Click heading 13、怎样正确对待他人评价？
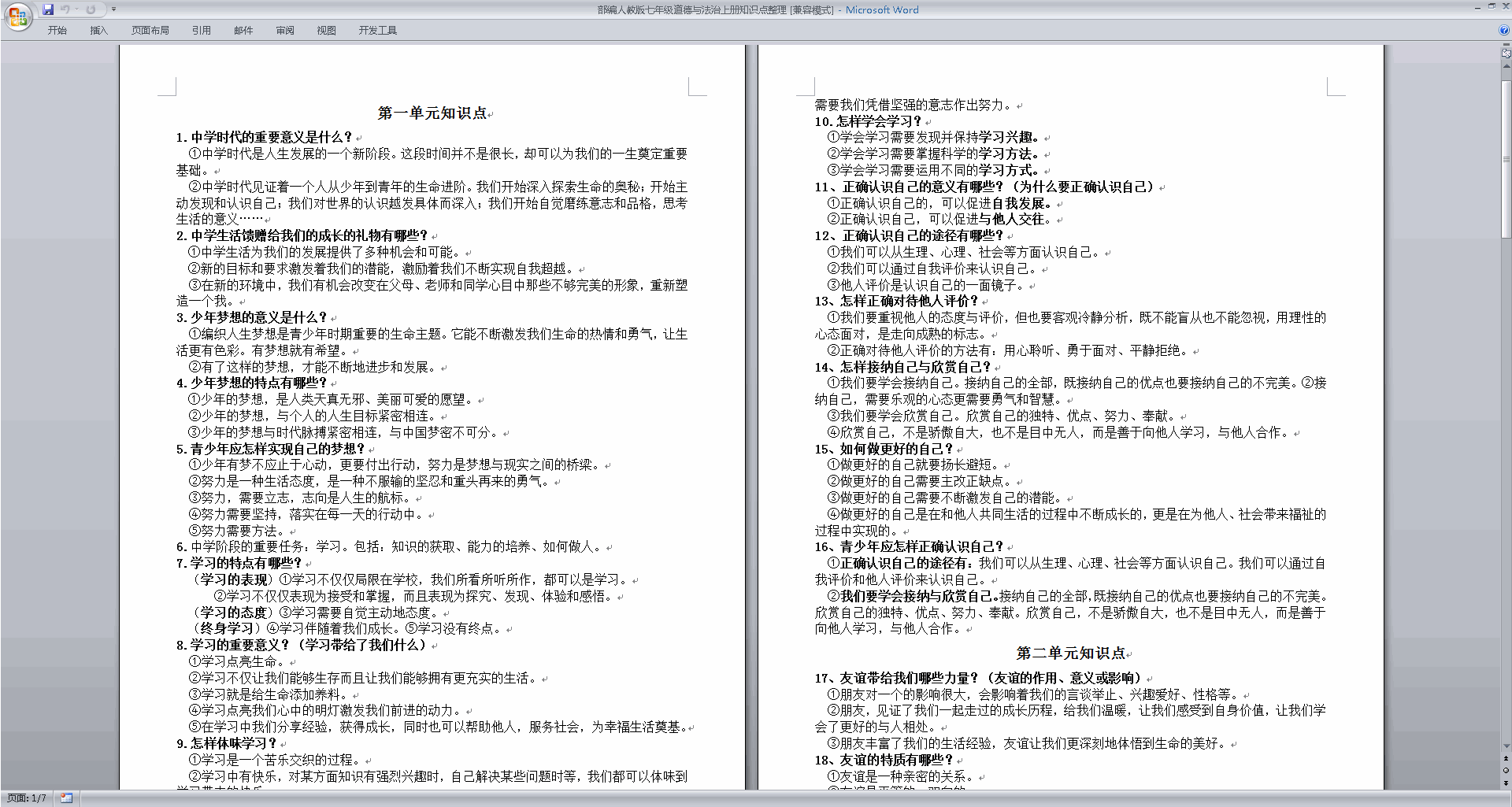The height and width of the screenshot is (807, 1512). [896, 301]
